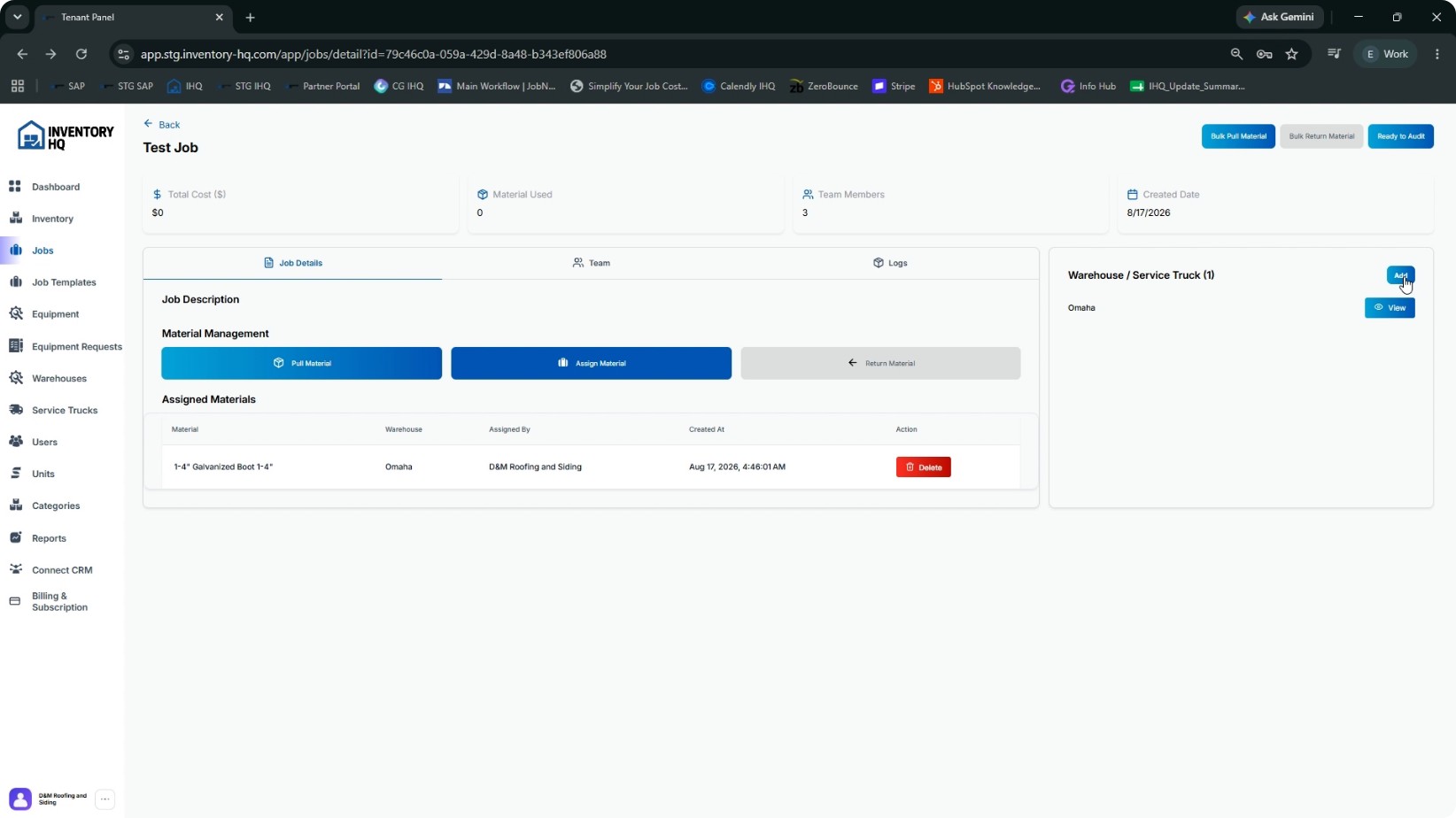Screen dimensions: 1456x818
Task: Open CG IHQ bookmark
Action: pos(399,86)
